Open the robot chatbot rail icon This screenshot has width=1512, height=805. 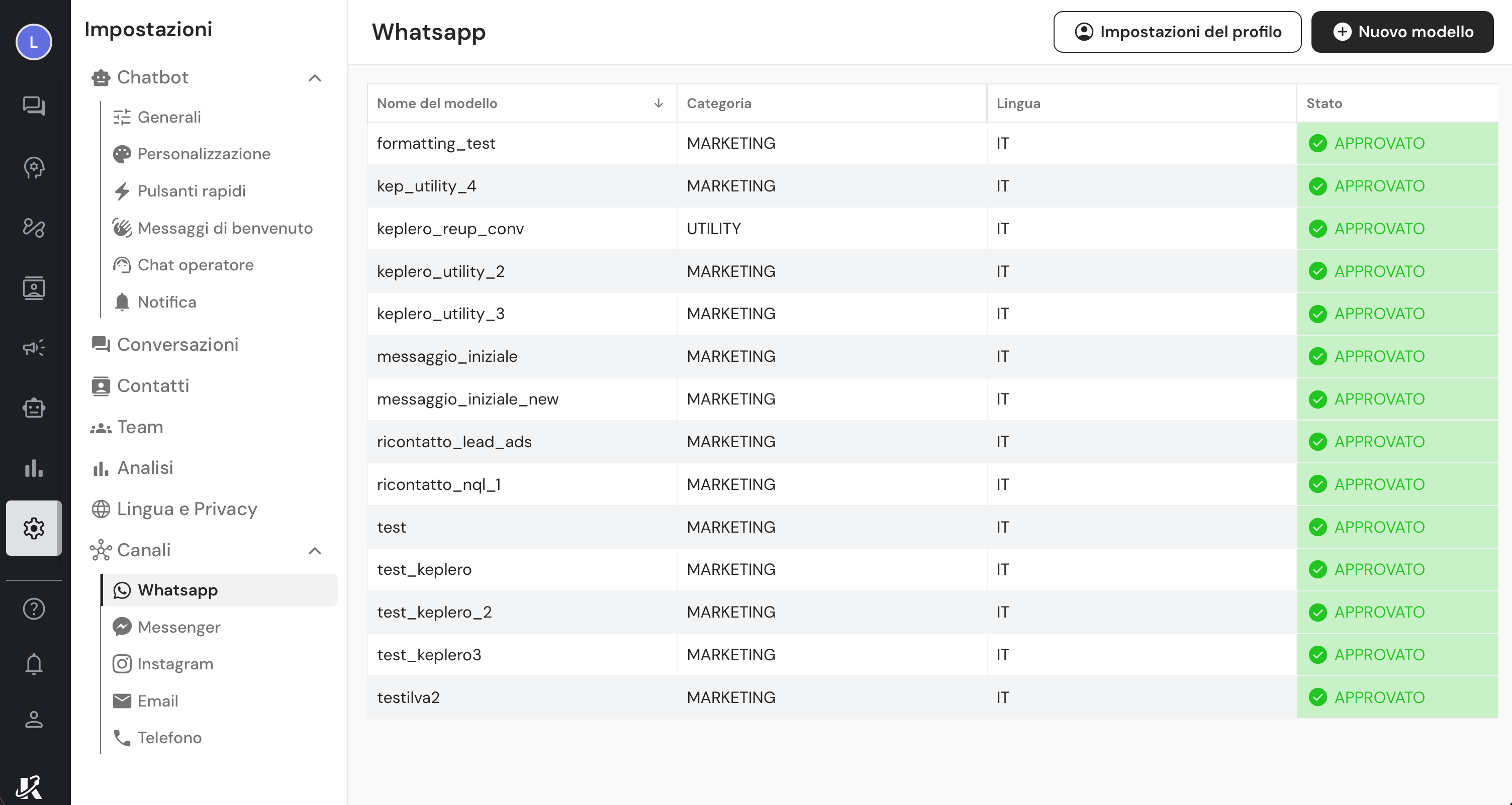click(x=34, y=408)
